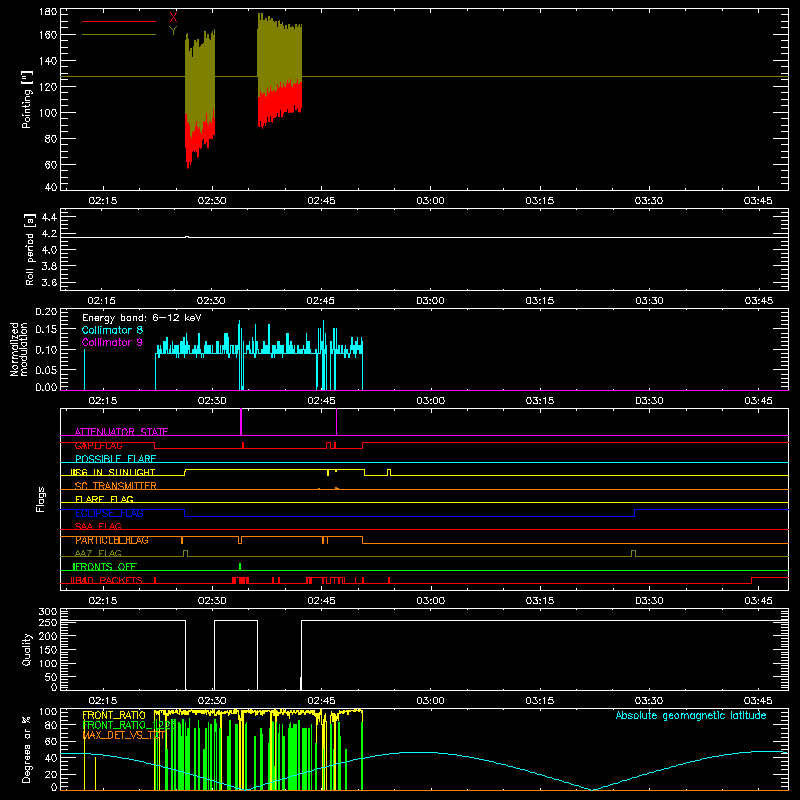Click isolated cyan Collimator 8 spike near 02:12
The image size is (800, 800).
[84, 369]
